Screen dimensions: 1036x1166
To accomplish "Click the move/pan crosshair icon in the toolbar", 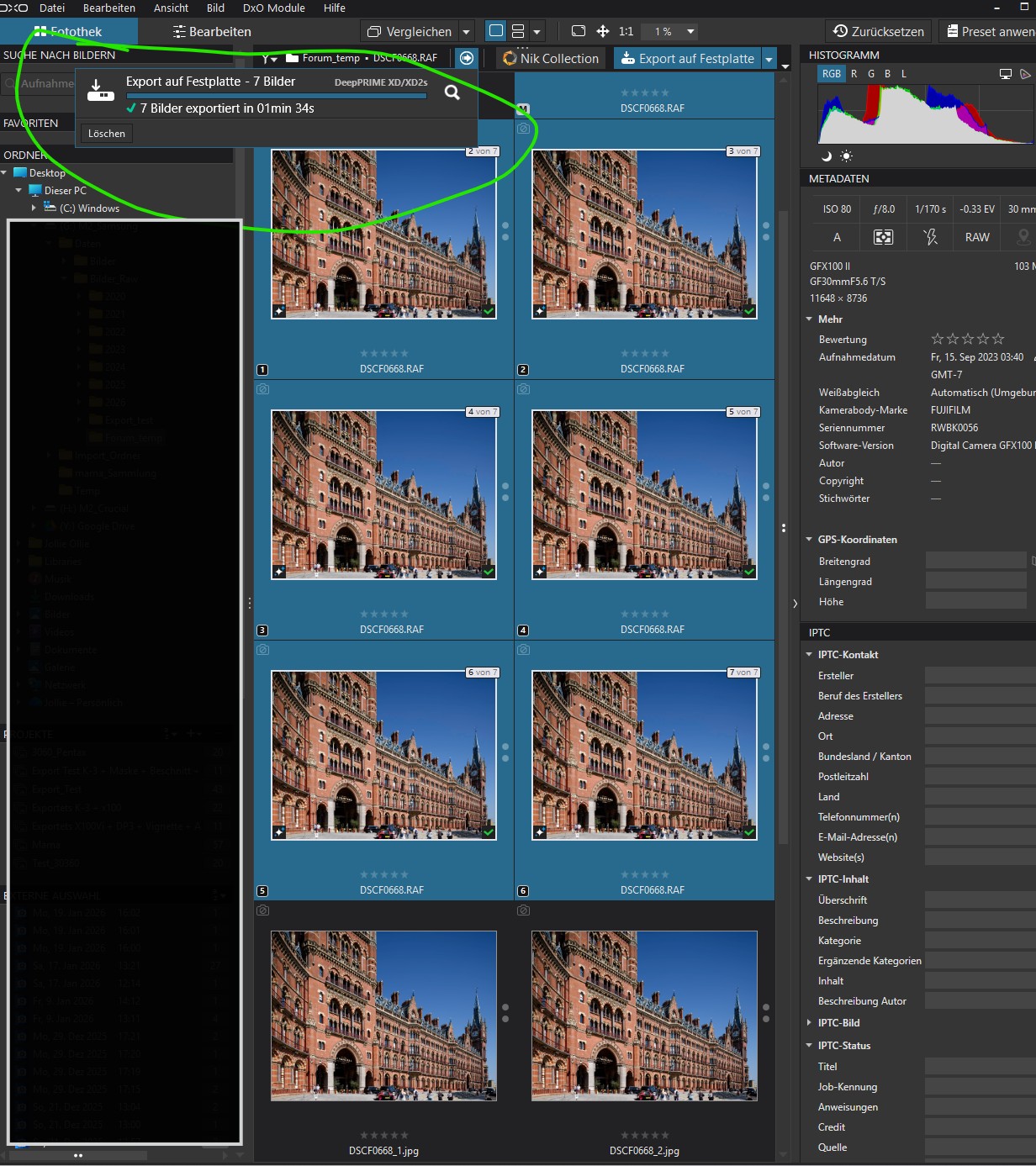I will tap(603, 31).
